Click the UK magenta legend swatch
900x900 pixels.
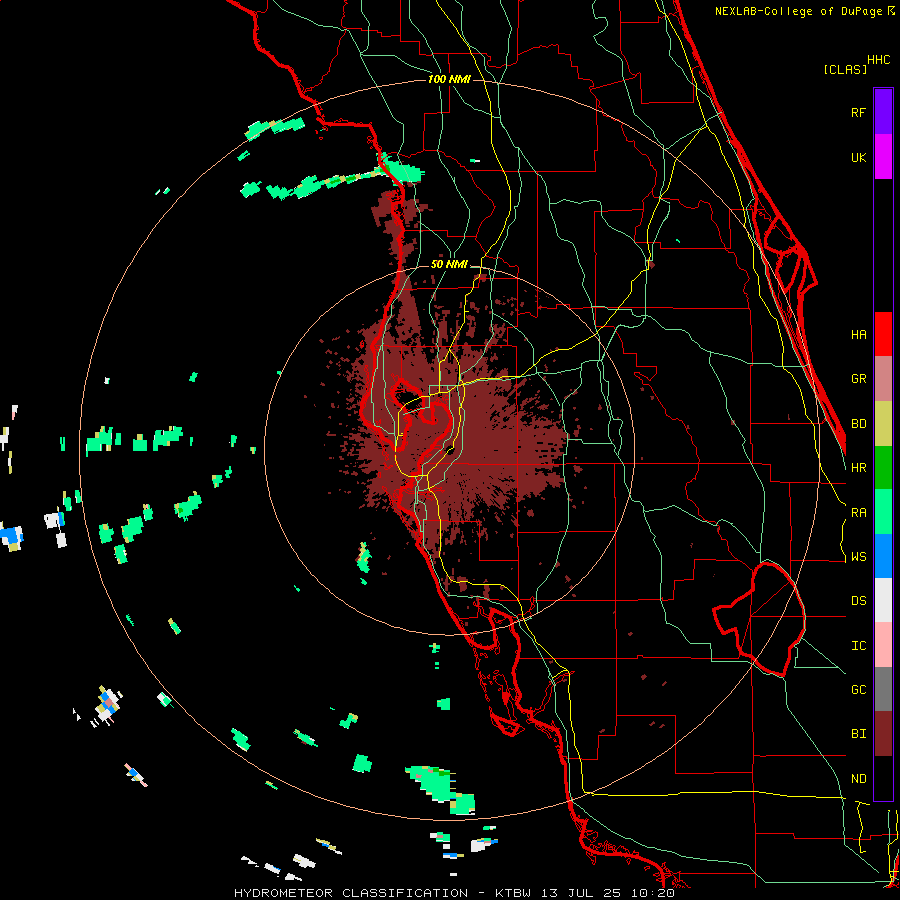(883, 157)
